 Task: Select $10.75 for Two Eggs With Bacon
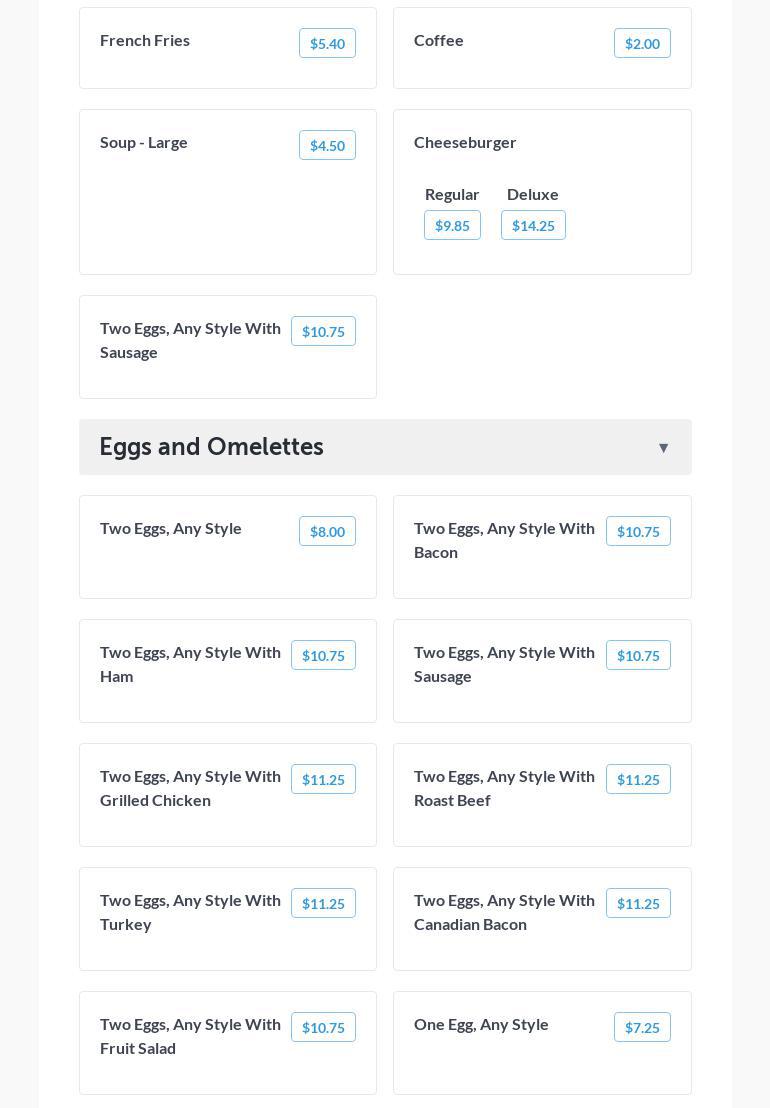tap(638, 531)
